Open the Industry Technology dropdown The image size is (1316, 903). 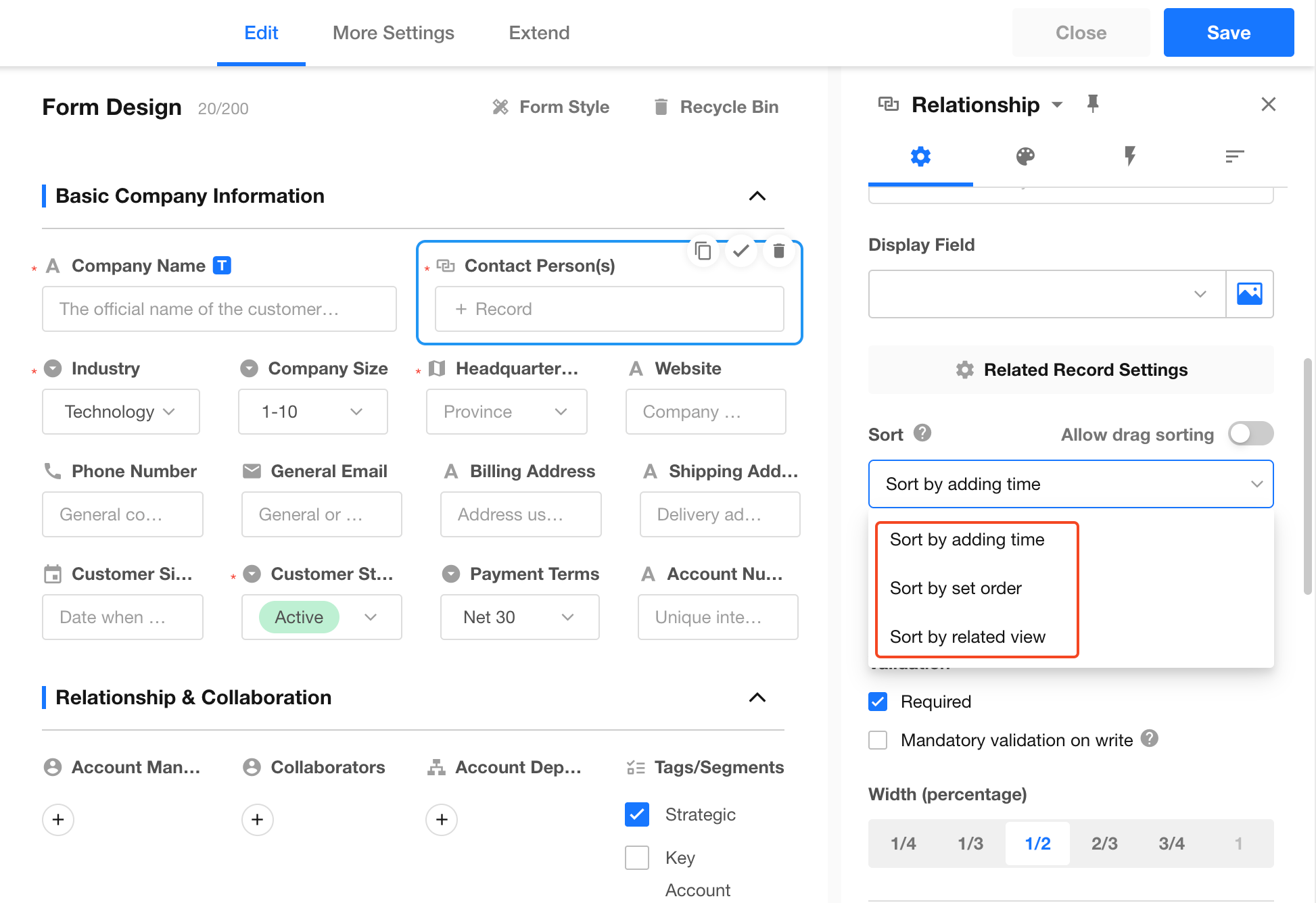tap(120, 412)
